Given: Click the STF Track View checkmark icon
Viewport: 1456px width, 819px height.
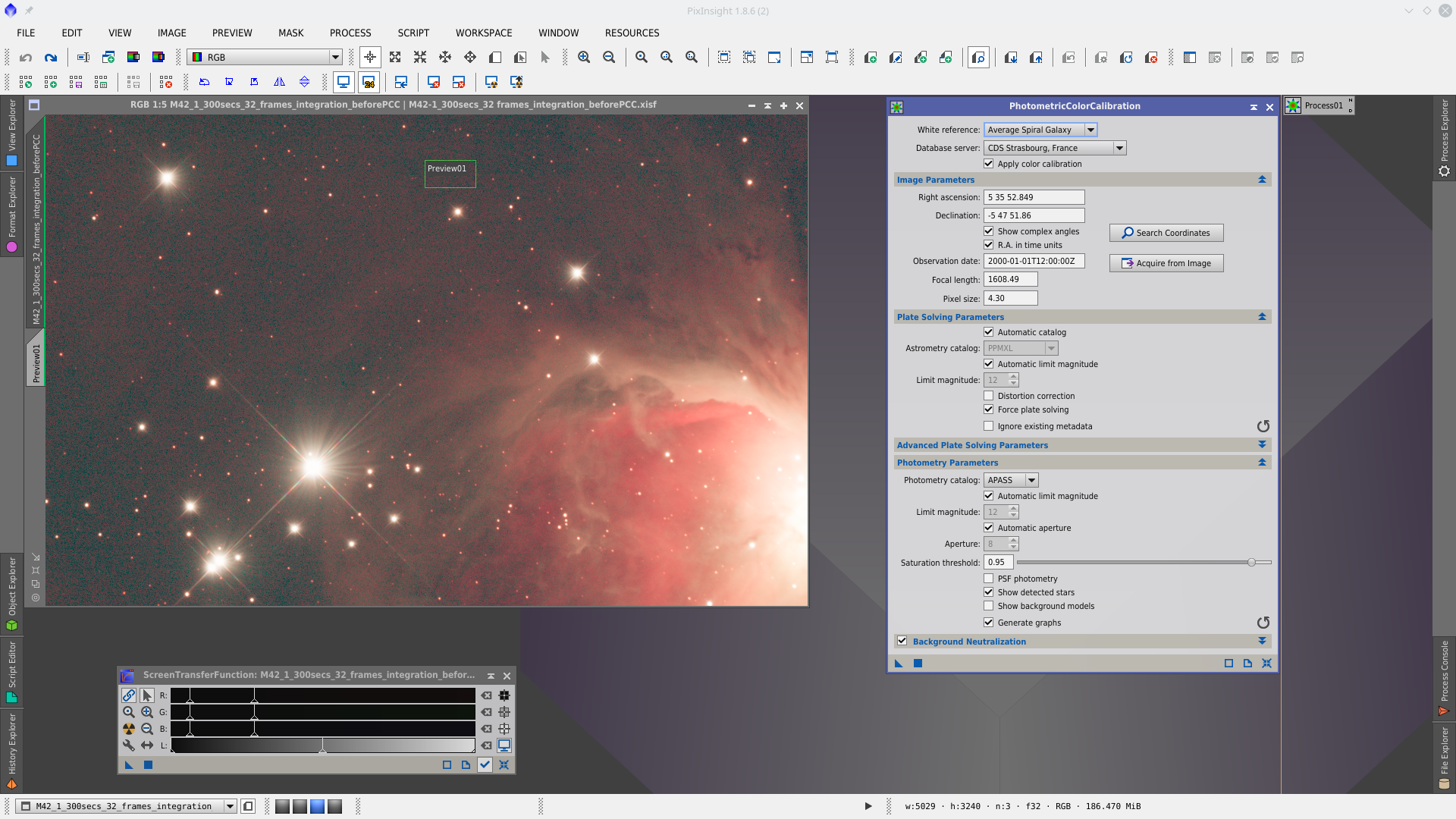Looking at the screenshot, I should [x=485, y=765].
